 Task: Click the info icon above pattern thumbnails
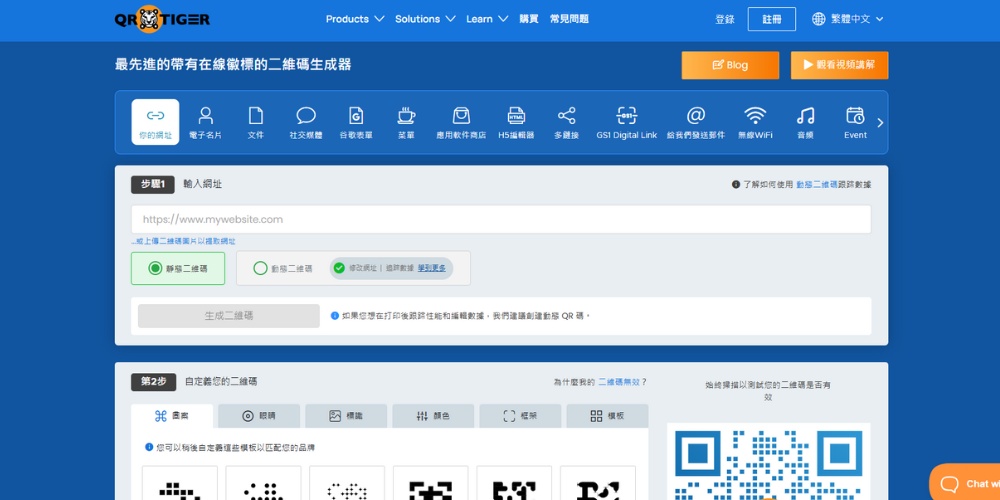point(149,448)
